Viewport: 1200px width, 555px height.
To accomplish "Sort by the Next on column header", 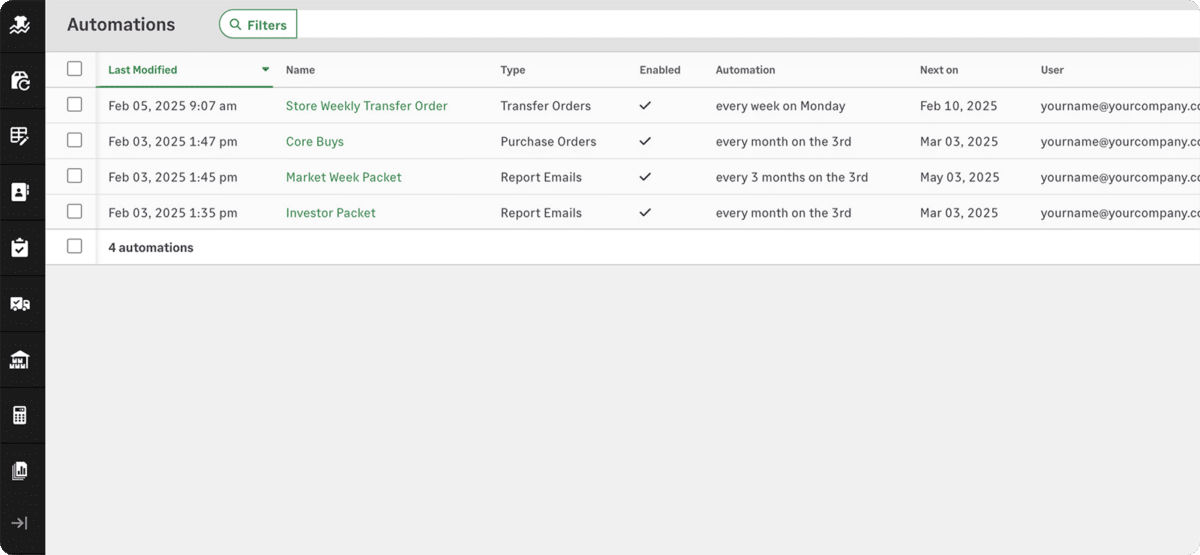I will click(939, 70).
